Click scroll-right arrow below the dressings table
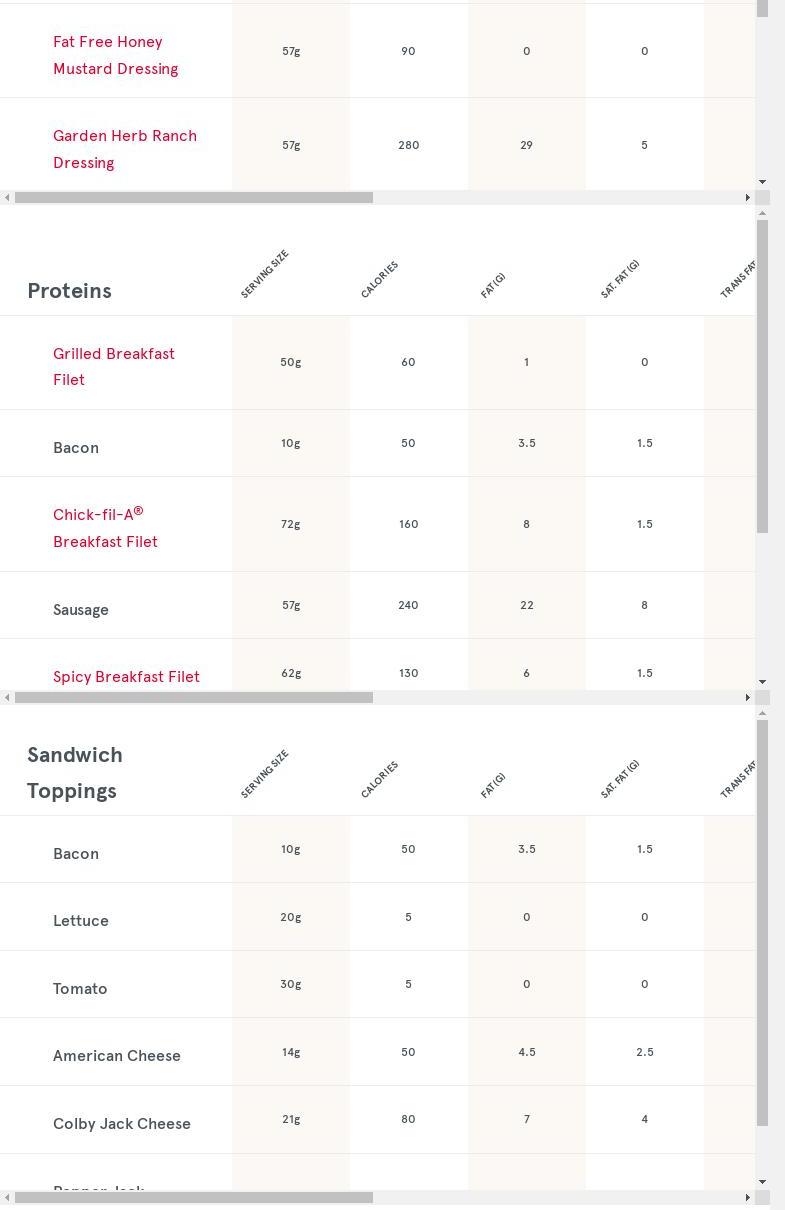This screenshot has width=785, height=1210. tap(747, 198)
